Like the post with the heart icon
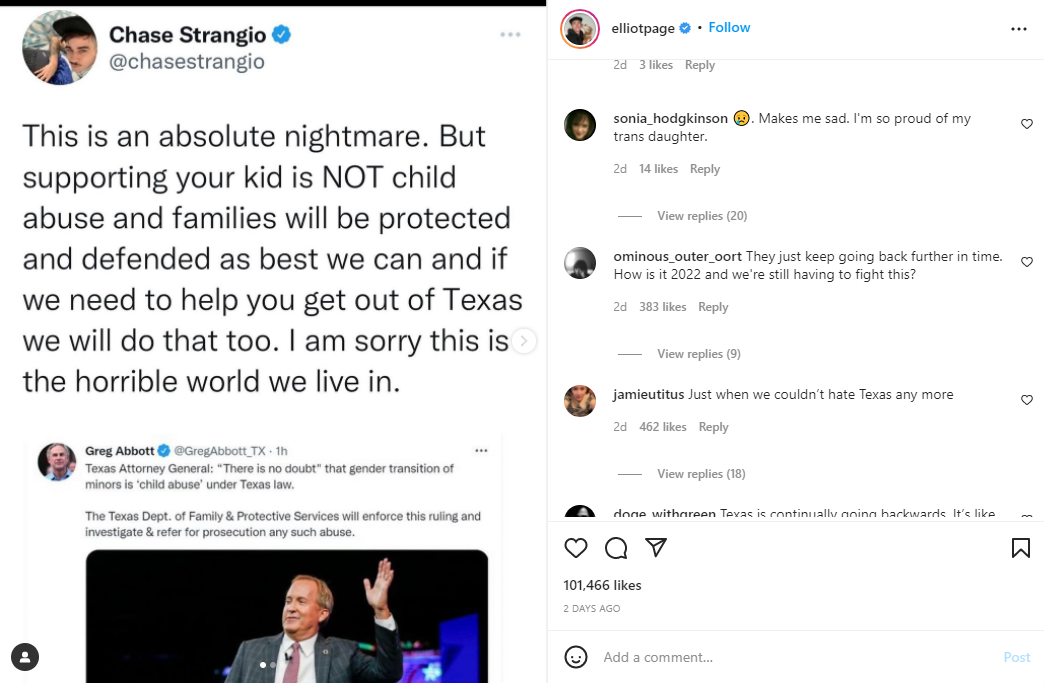 [x=576, y=548]
